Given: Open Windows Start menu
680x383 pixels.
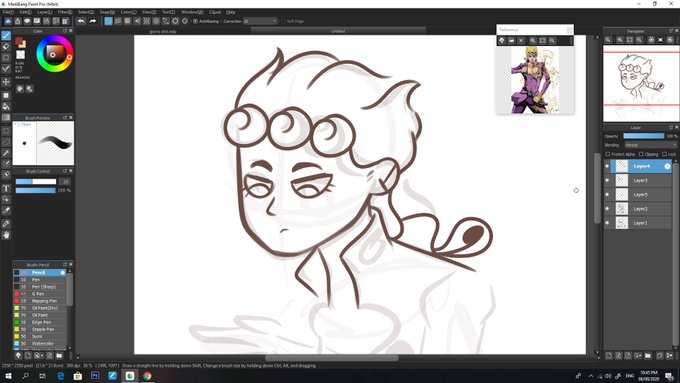Looking at the screenshot, I should (x=8, y=376).
